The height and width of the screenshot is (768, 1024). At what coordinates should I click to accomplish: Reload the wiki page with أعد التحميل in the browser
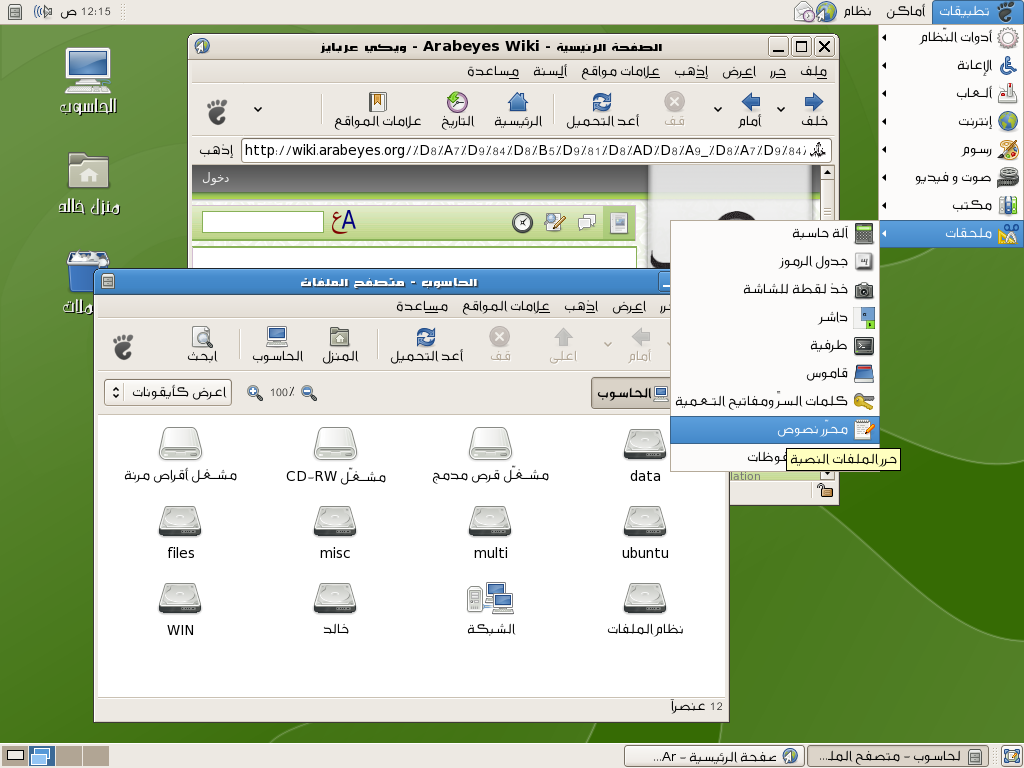[602, 109]
